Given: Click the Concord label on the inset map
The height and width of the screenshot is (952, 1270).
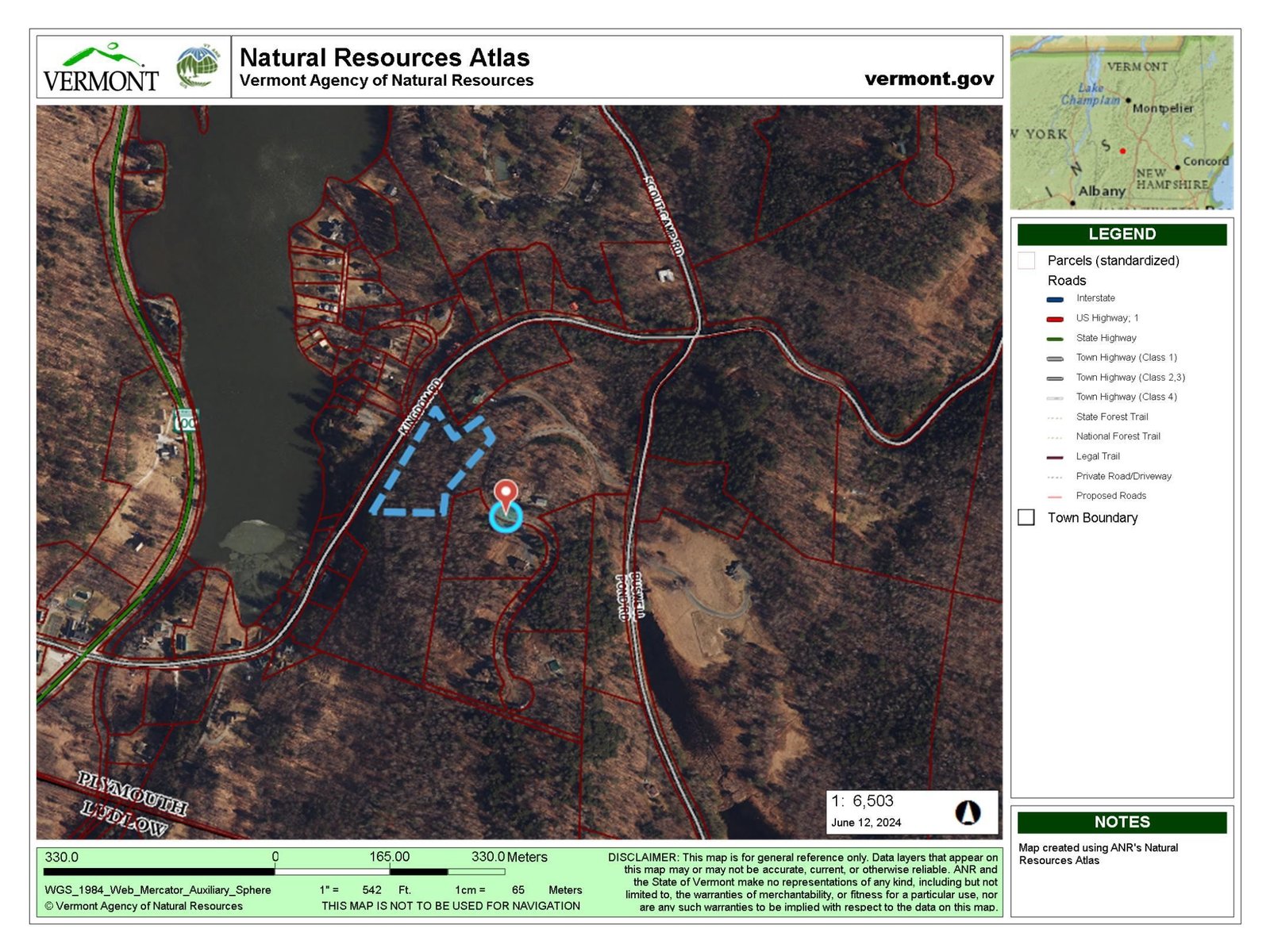Looking at the screenshot, I should click(1206, 162).
